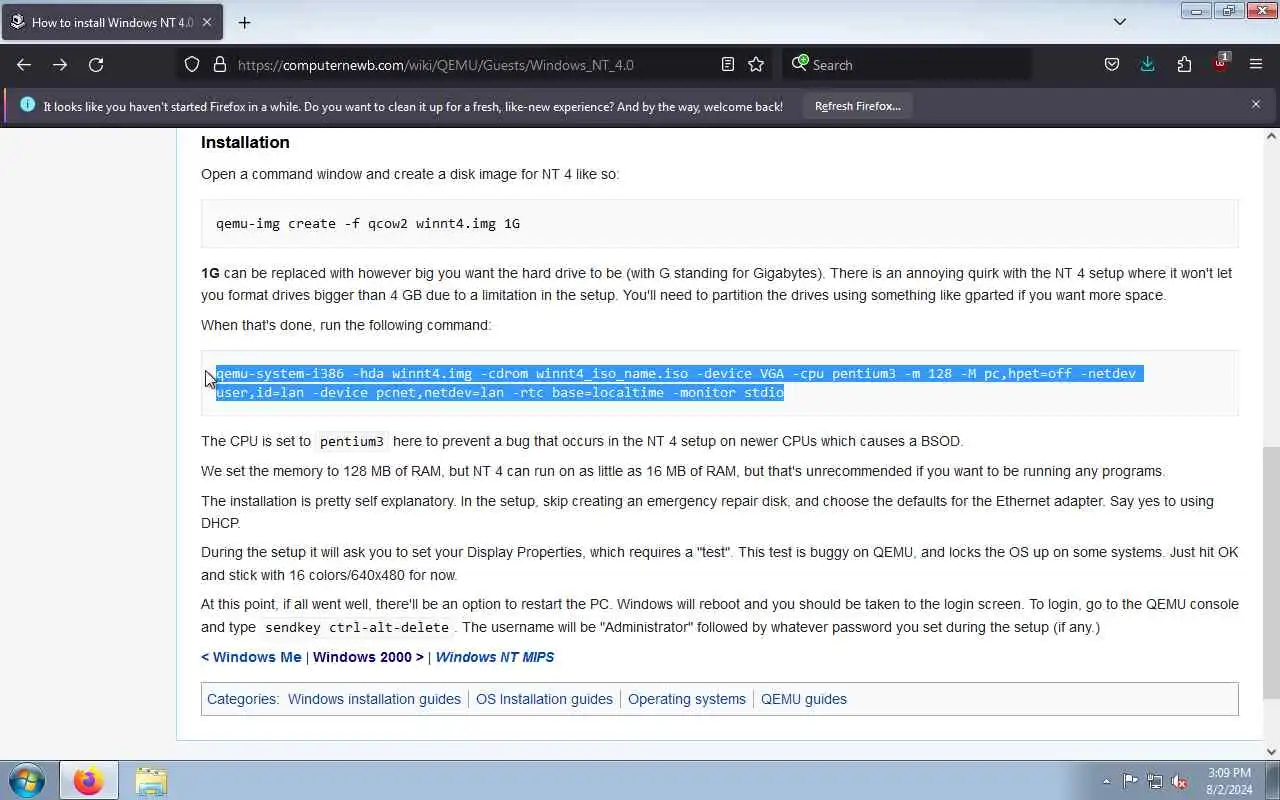
Task: Focus the Search box in the toolbar
Action: pyautogui.click(x=905, y=64)
